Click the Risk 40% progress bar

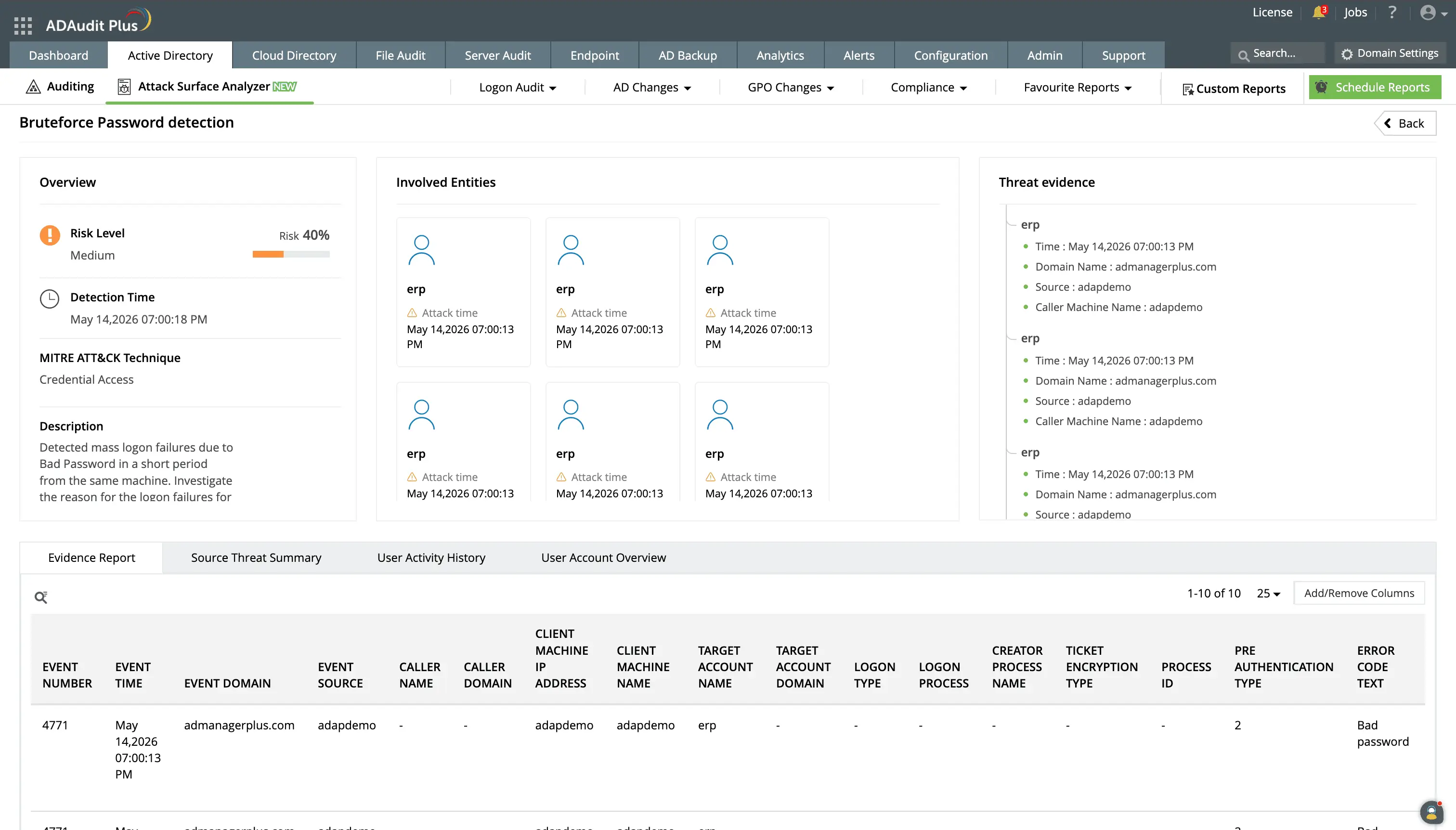click(291, 254)
